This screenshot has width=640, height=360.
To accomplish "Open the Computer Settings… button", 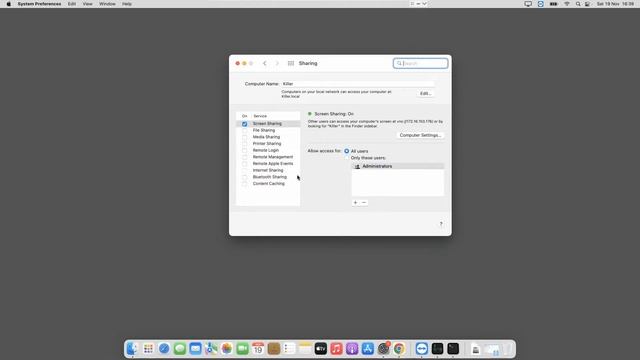I will coord(420,135).
